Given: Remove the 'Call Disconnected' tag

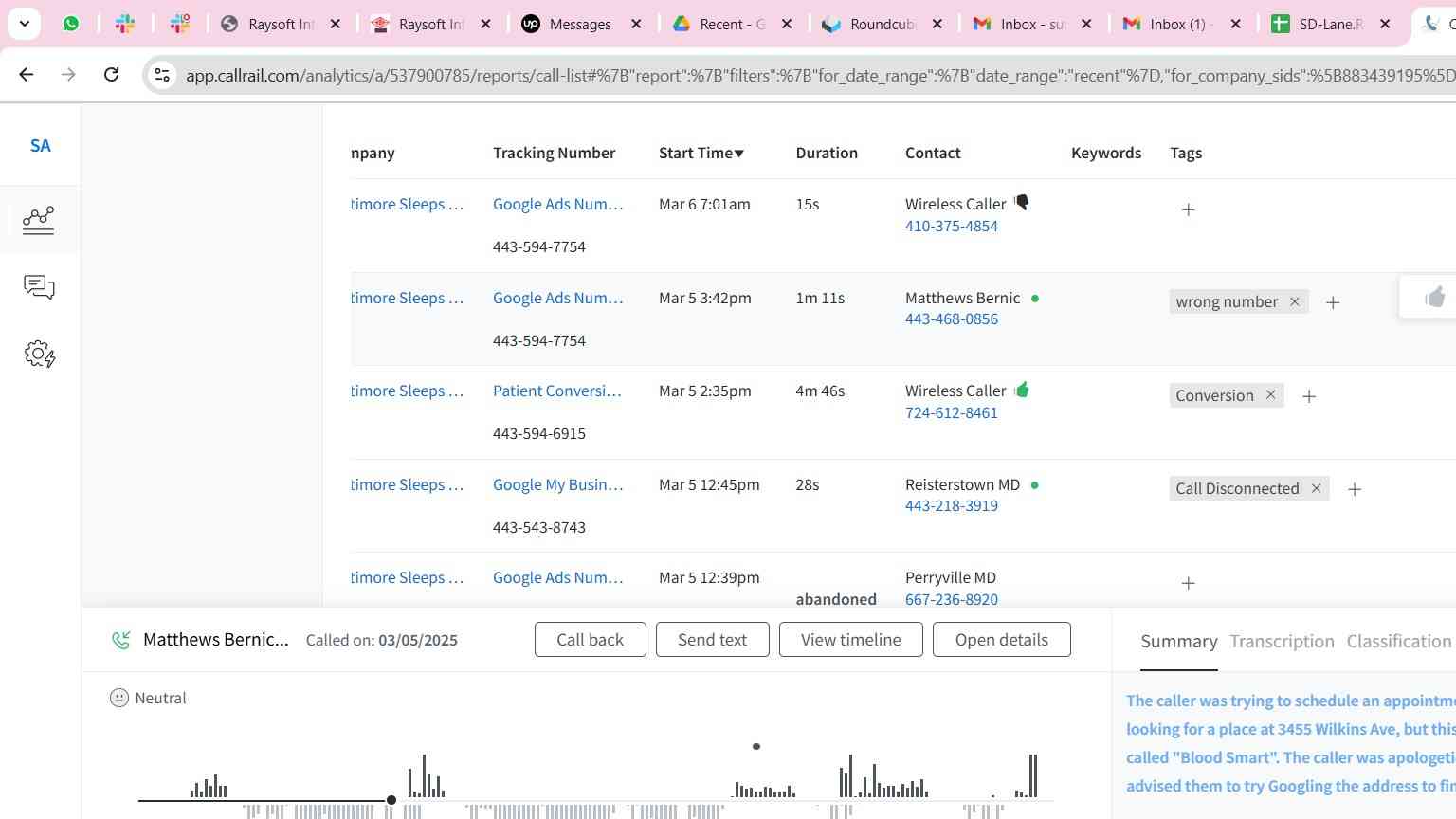Looking at the screenshot, I should pos(1316,488).
